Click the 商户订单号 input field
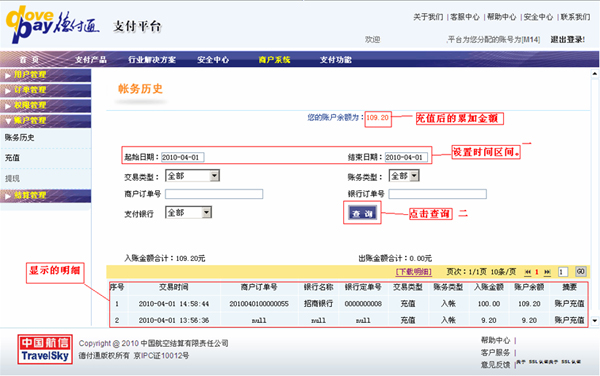 tap(214, 194)
